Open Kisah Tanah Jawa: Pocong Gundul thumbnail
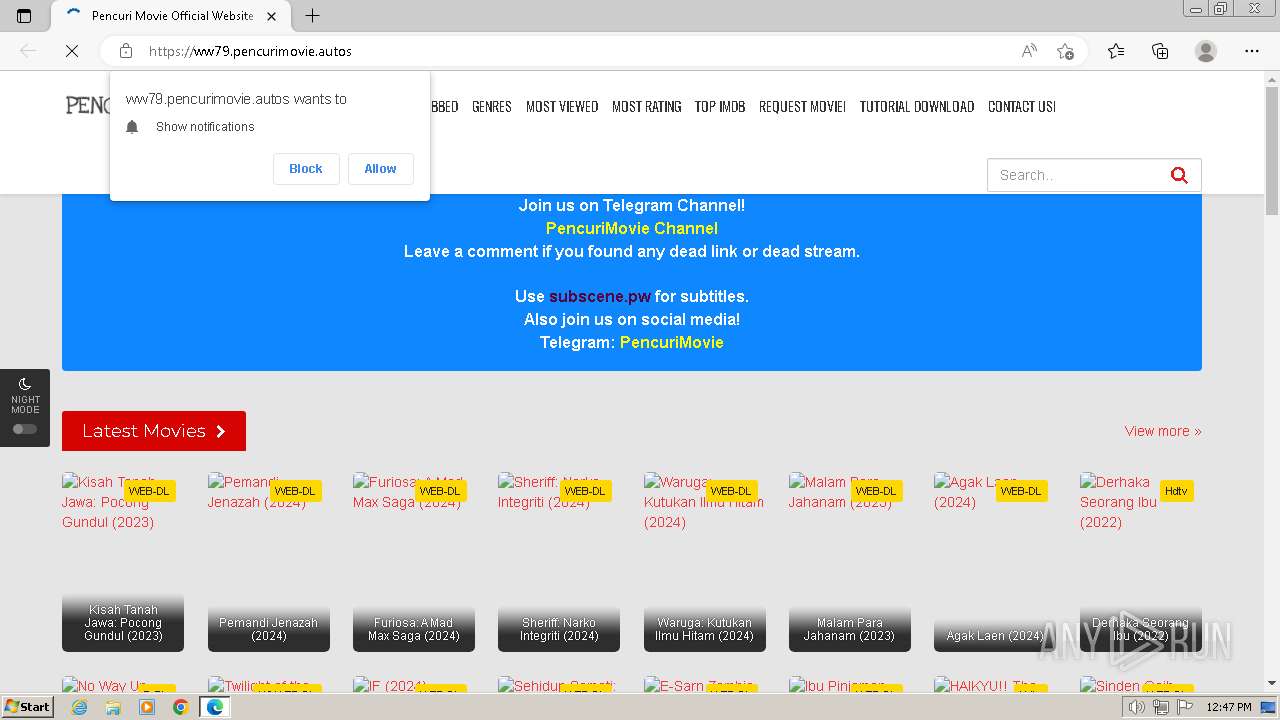The image size is (1280, 720). click(x=123, y=562)
